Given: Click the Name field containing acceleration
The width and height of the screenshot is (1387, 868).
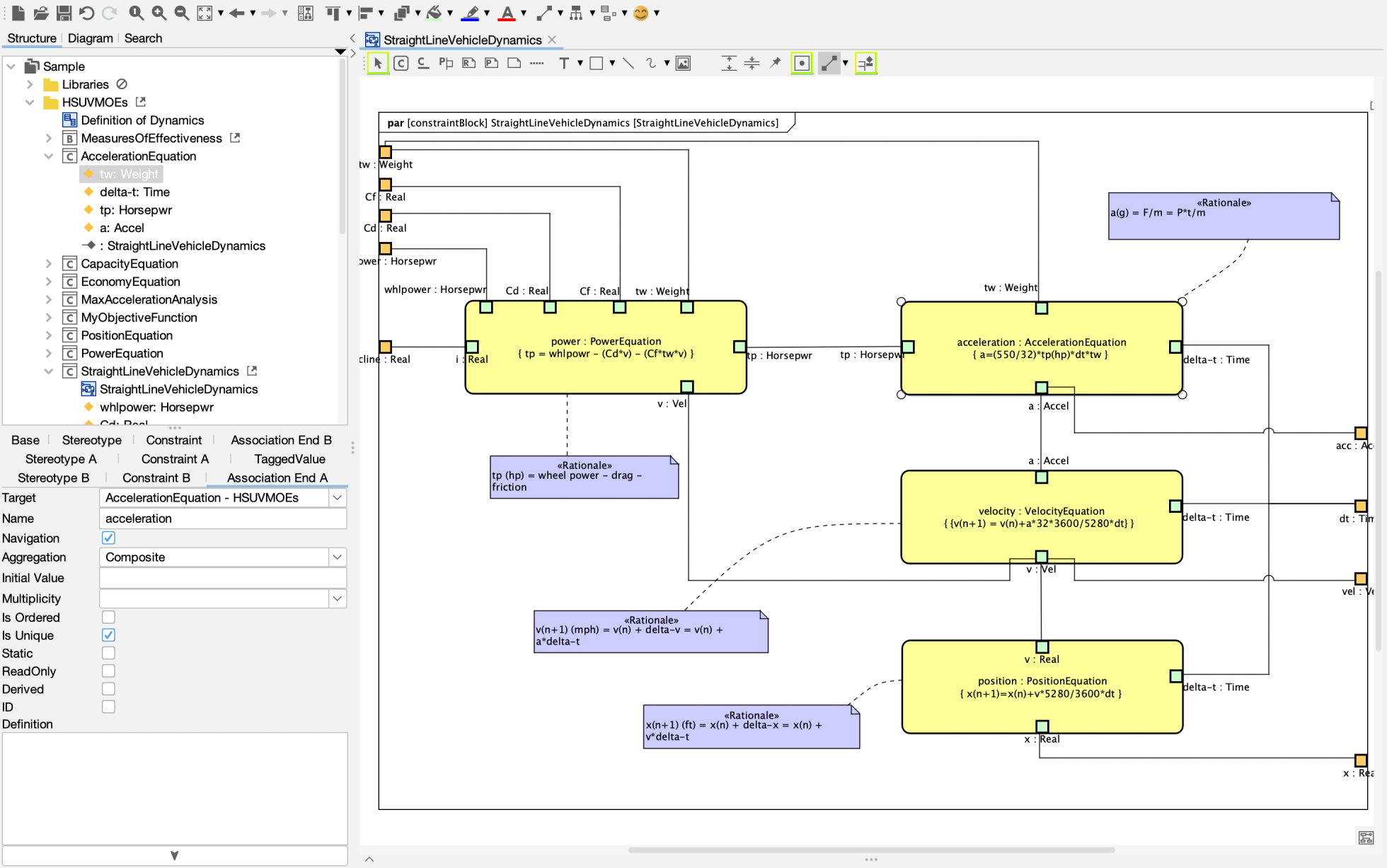Looking at the screenshot, I should pyautogui.click(x=222, y=519).
